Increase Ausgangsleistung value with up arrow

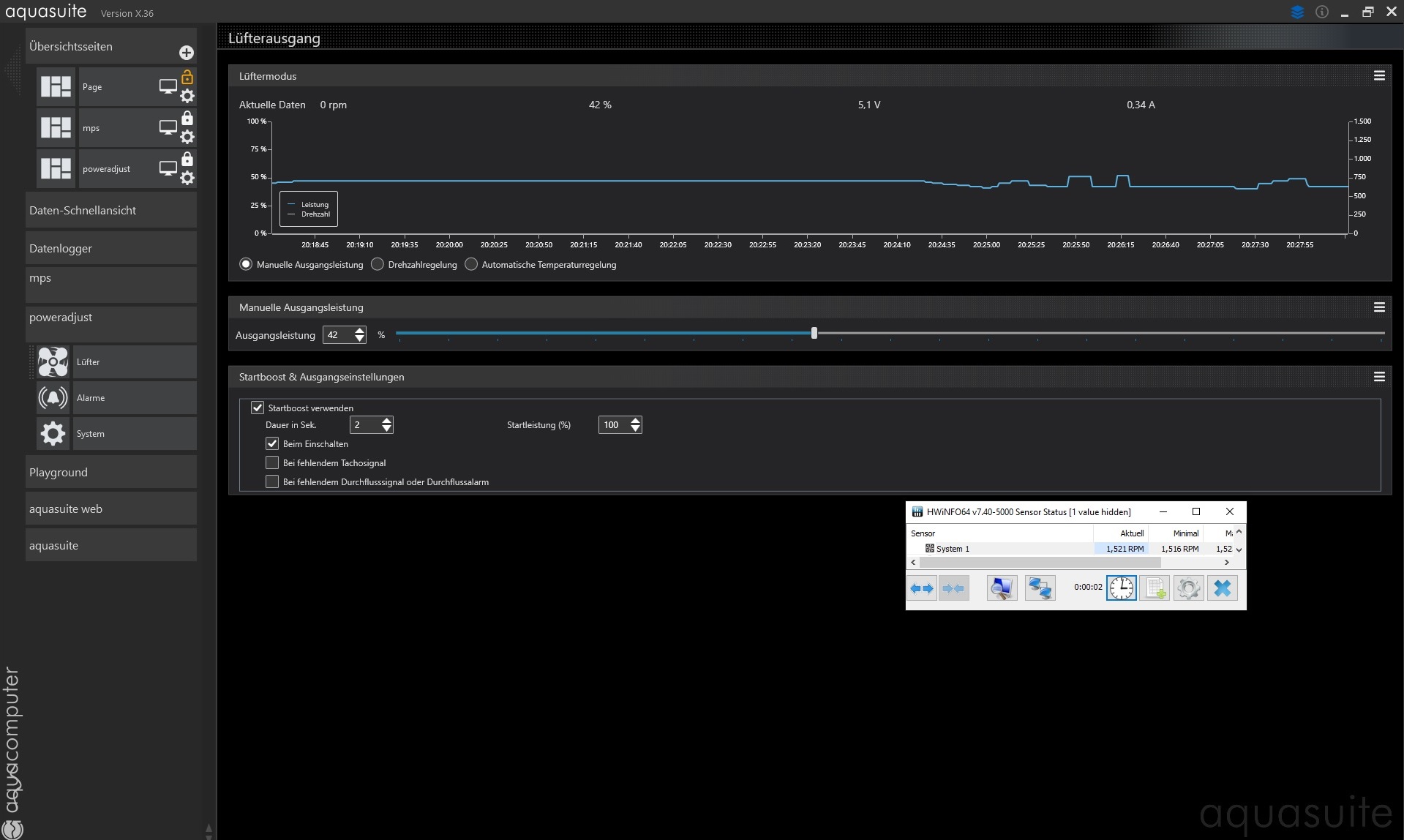point(359,331)
